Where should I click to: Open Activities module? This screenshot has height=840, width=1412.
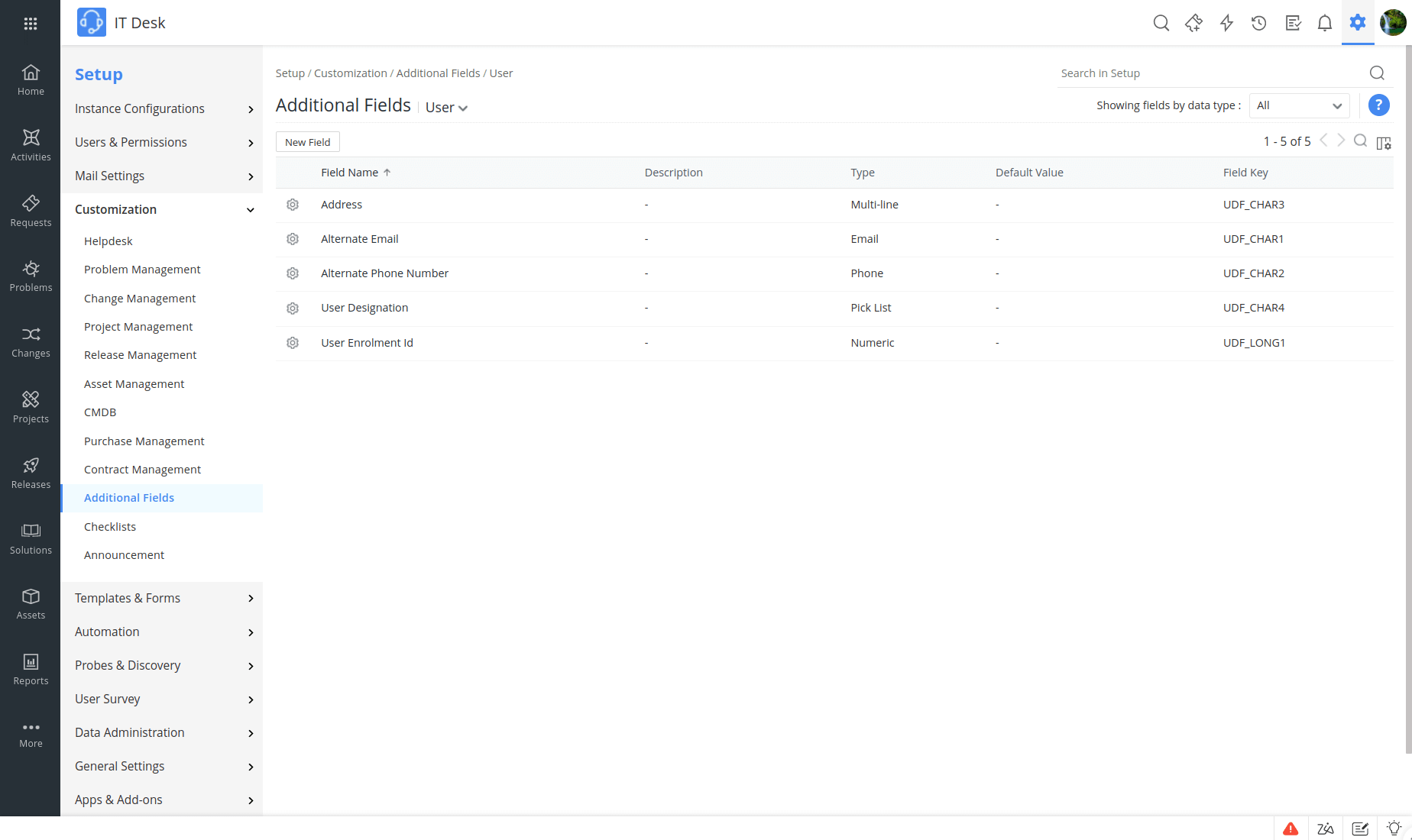[31, 145]
